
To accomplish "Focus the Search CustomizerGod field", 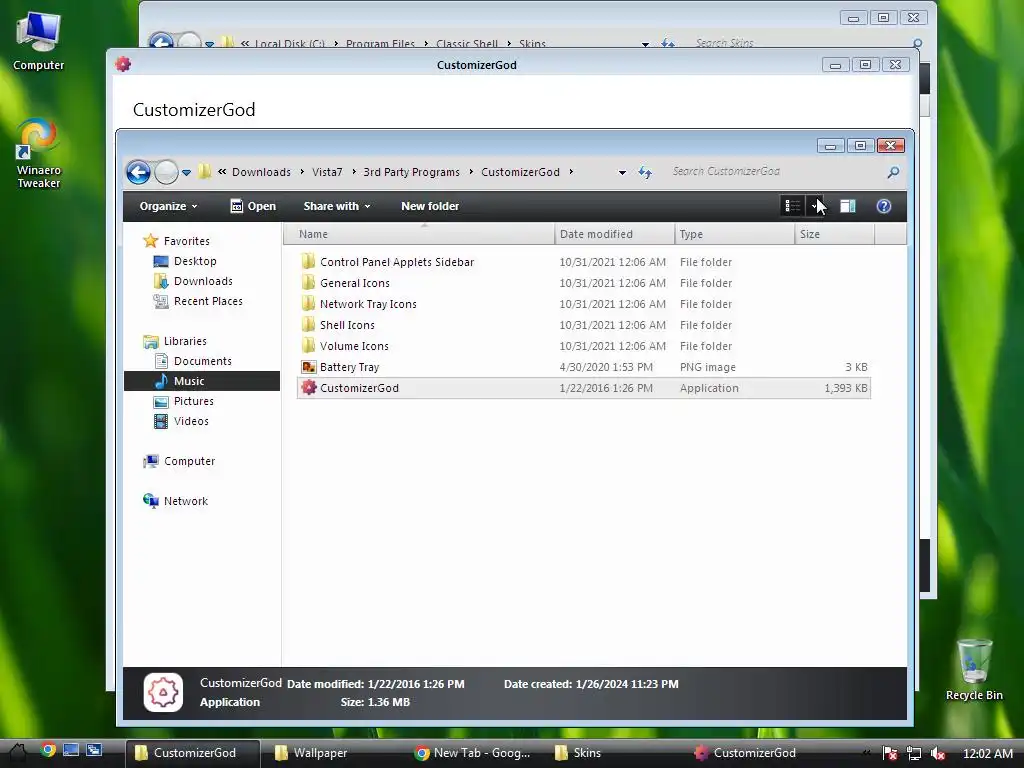I will click(777, 171).
